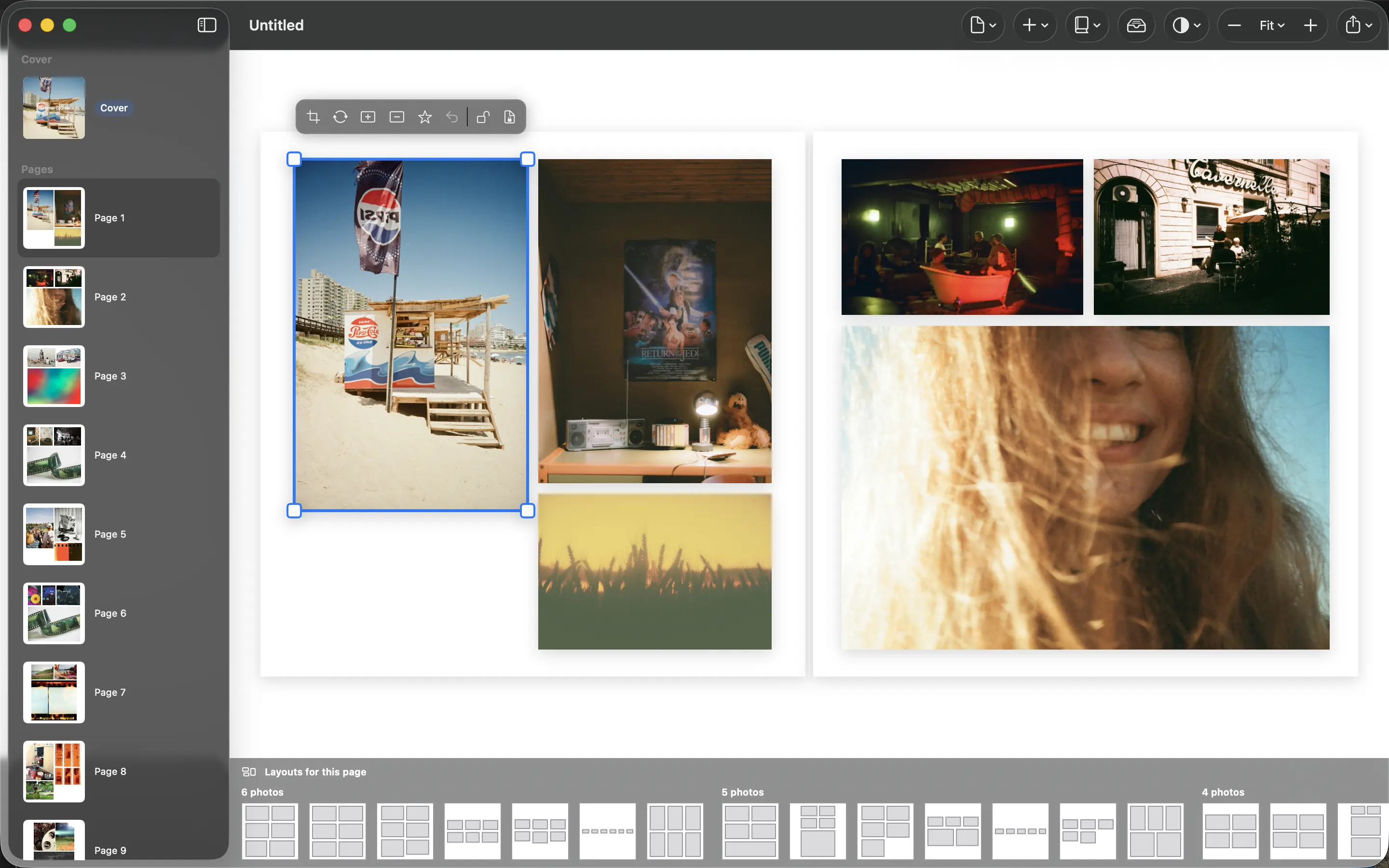Click the wheat field sunset photo
The height and width of the screenshot is (868, 1389).
(654, 571)
